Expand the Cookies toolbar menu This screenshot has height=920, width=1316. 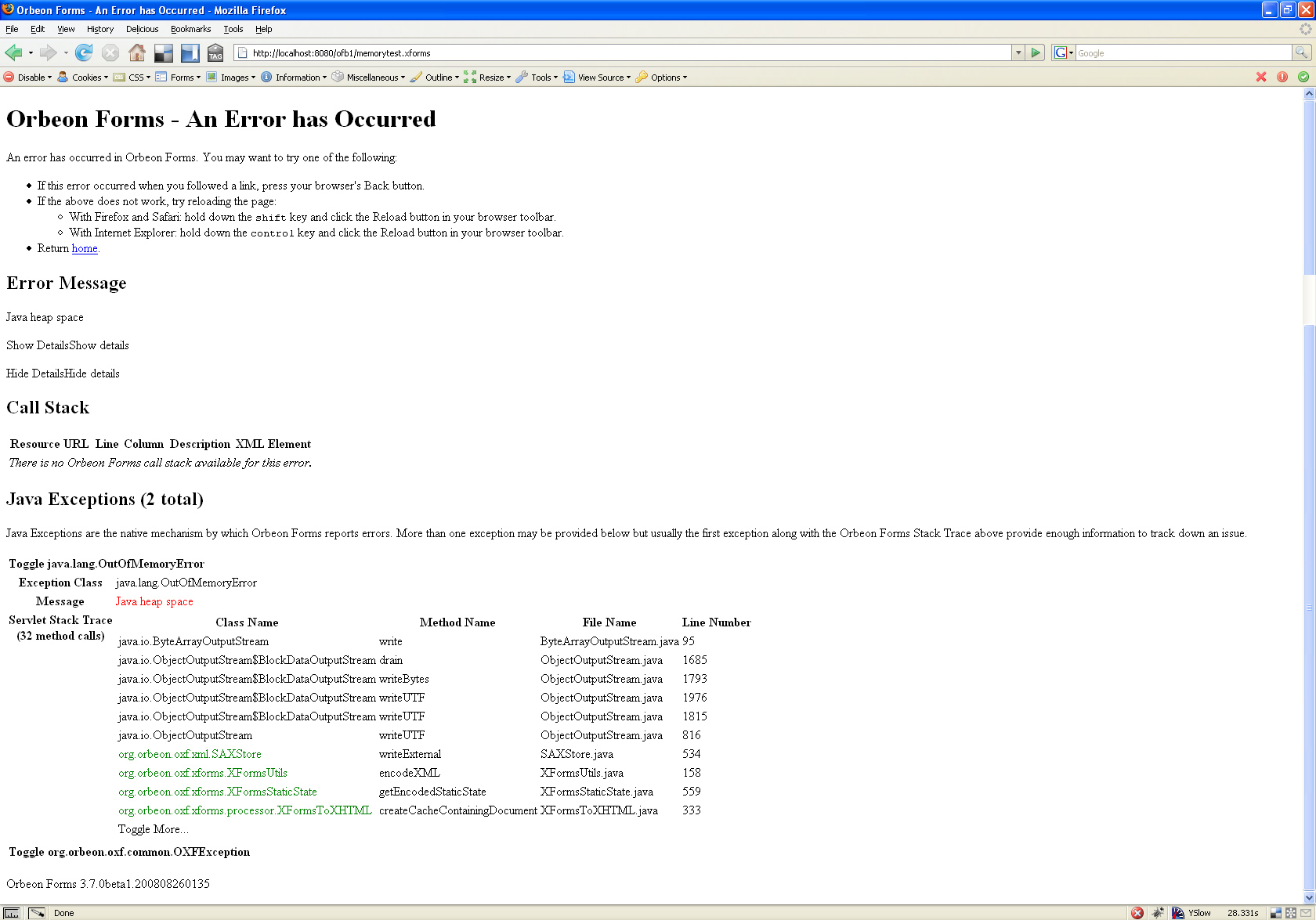click(84, 78)
